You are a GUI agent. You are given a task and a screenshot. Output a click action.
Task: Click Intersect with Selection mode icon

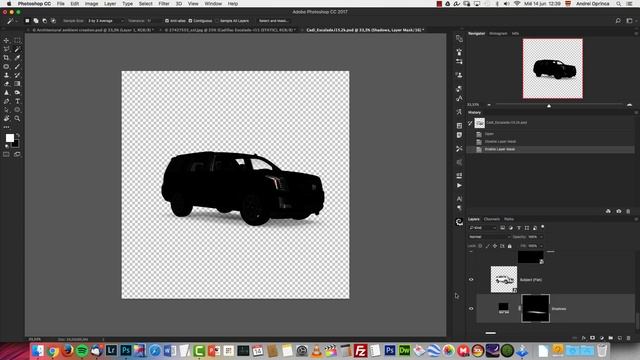point(53,20)
